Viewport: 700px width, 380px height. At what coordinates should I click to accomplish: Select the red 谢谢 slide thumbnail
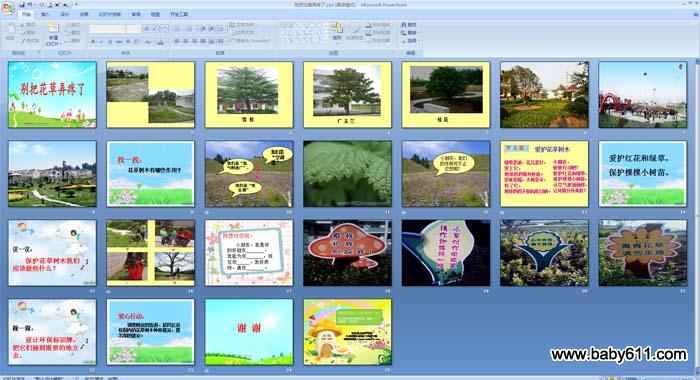249,332
